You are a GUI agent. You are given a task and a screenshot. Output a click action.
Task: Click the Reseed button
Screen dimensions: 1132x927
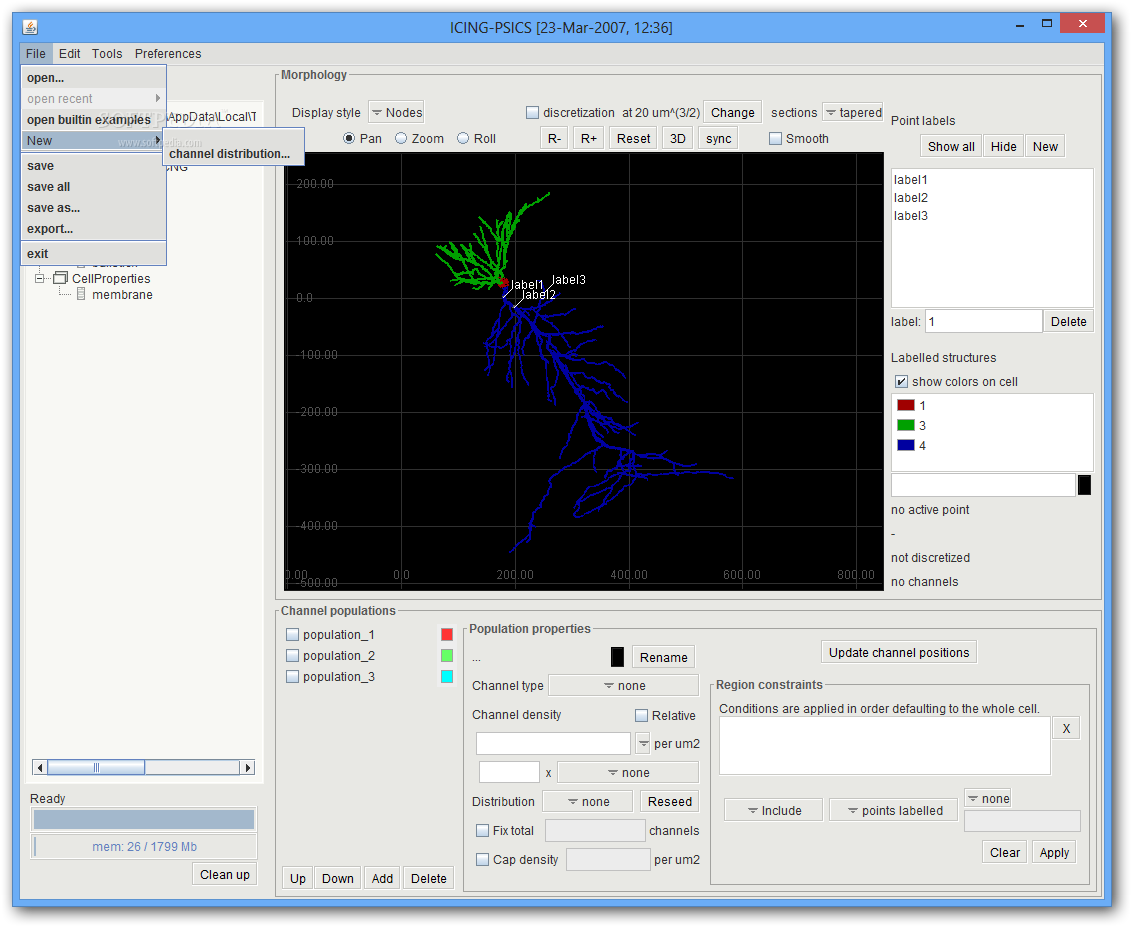click(669, 801)
